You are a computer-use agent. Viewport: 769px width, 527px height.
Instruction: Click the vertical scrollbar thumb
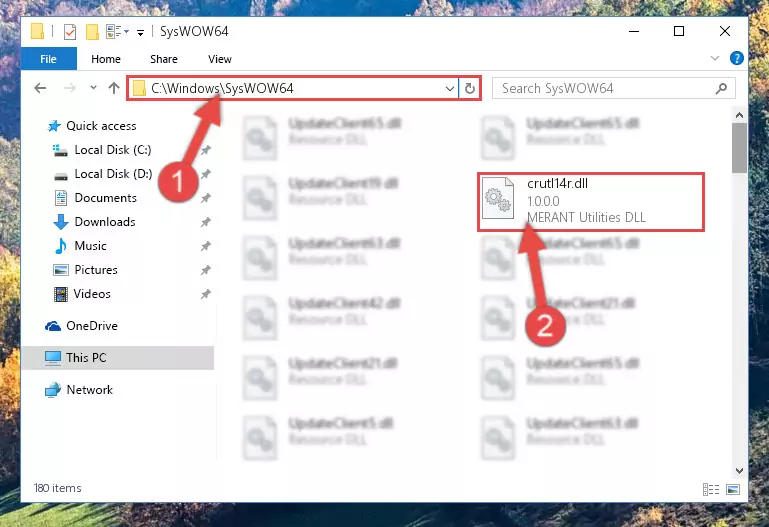click(739, 148)
